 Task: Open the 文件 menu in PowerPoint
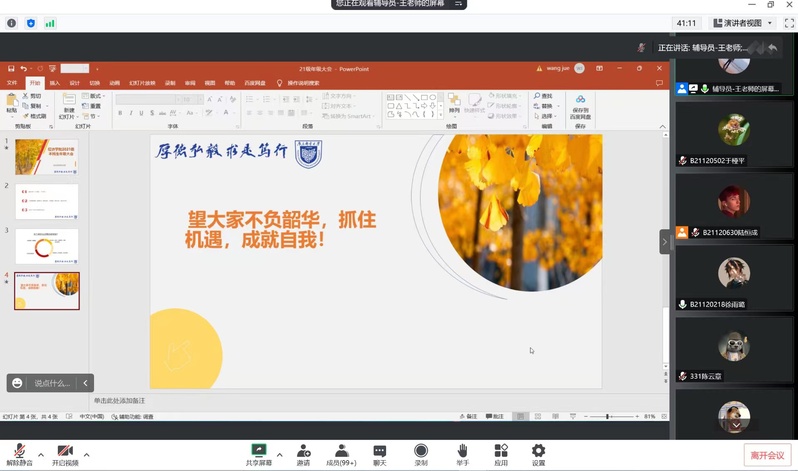(12, 83)
